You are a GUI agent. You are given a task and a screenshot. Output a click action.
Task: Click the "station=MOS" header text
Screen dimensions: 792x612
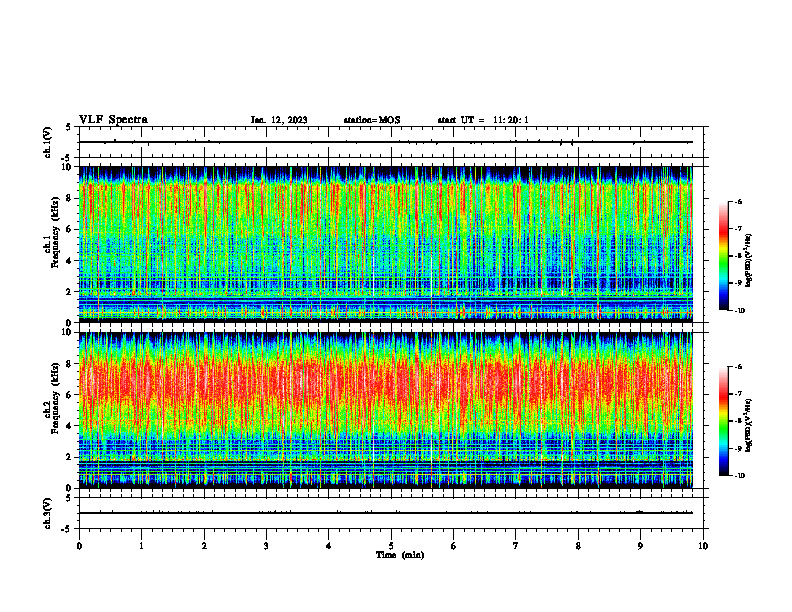pos(372,120)
